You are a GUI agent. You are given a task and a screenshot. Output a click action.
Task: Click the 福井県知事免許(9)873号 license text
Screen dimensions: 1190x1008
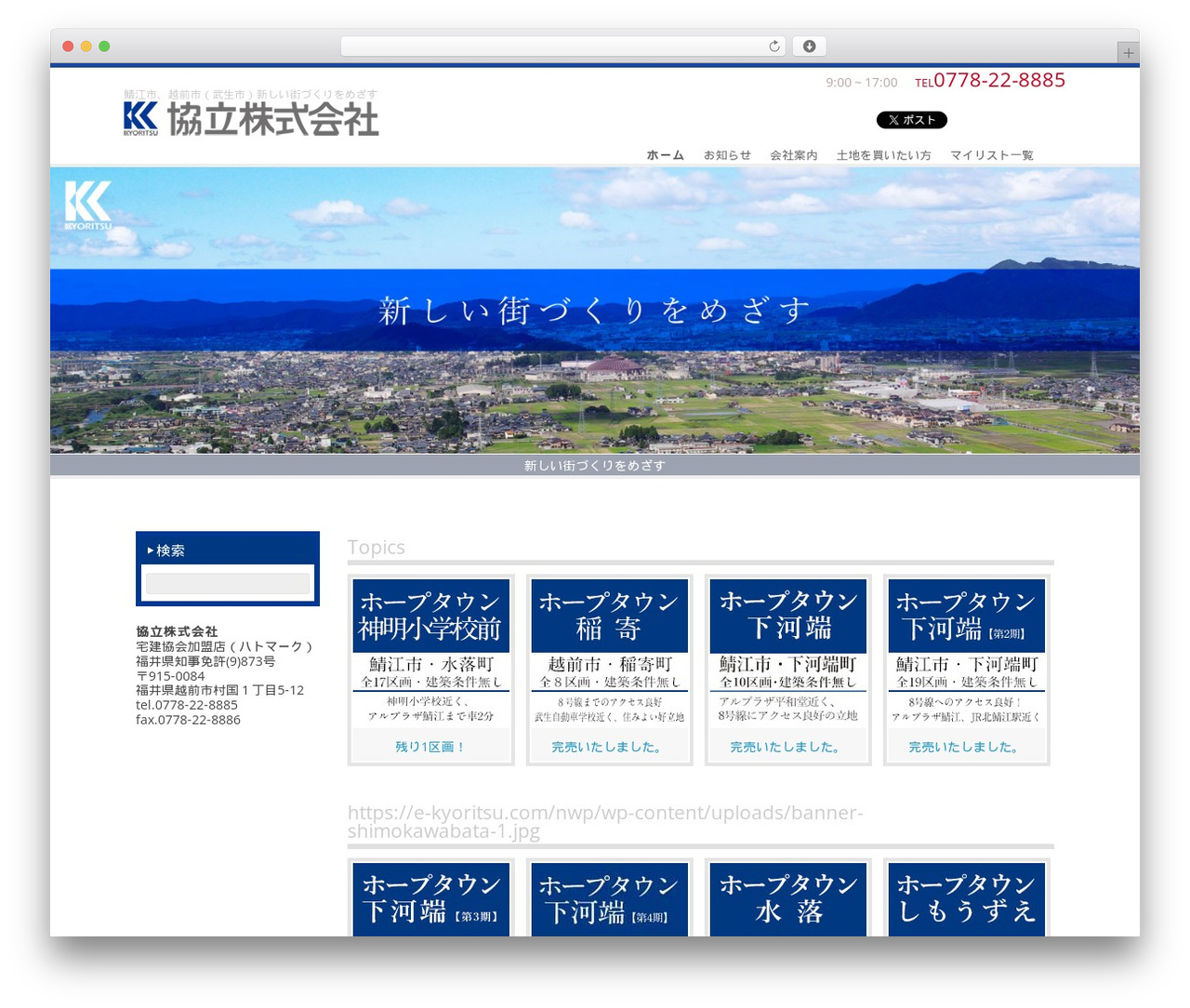pos(205,661)
